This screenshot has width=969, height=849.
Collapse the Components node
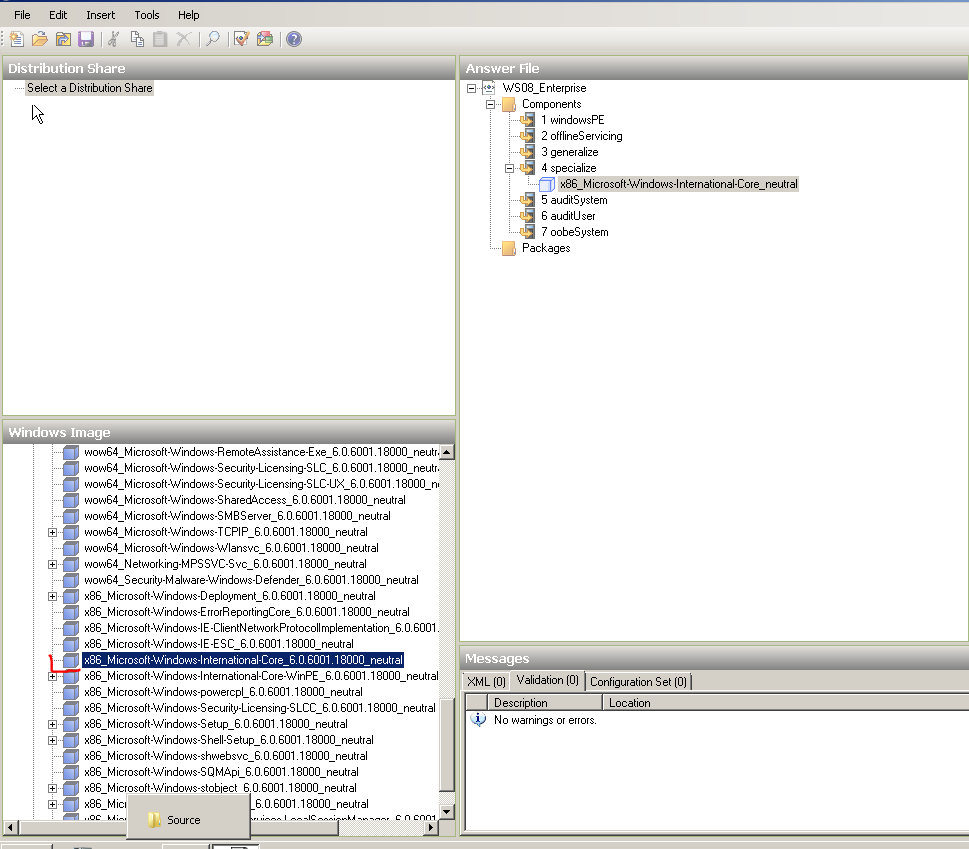pyautogui.click(x=491, y=104)
